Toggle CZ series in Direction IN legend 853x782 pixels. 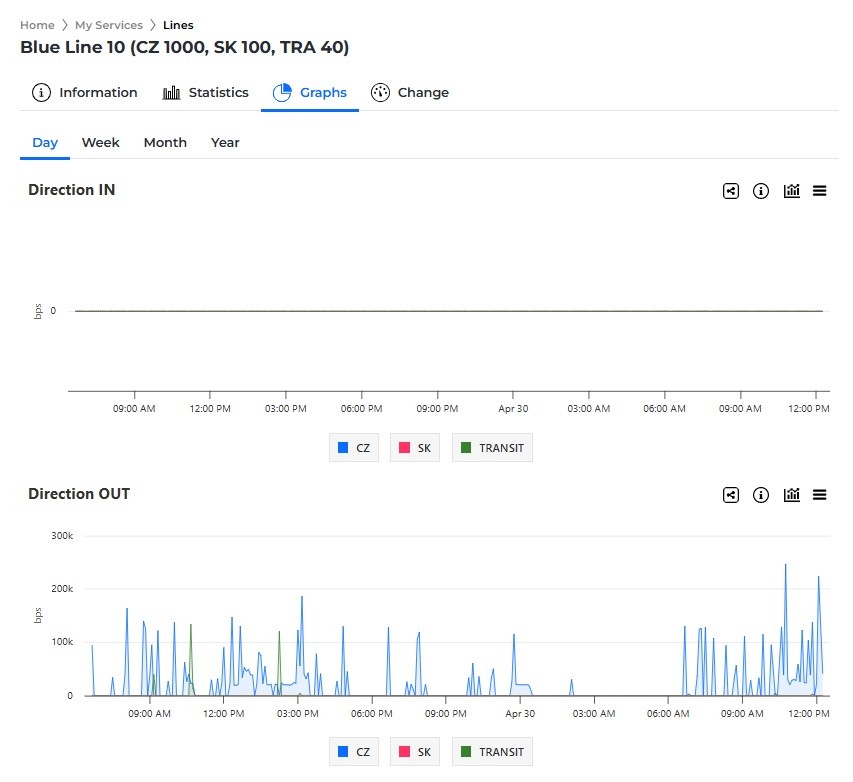coord(354,448)
